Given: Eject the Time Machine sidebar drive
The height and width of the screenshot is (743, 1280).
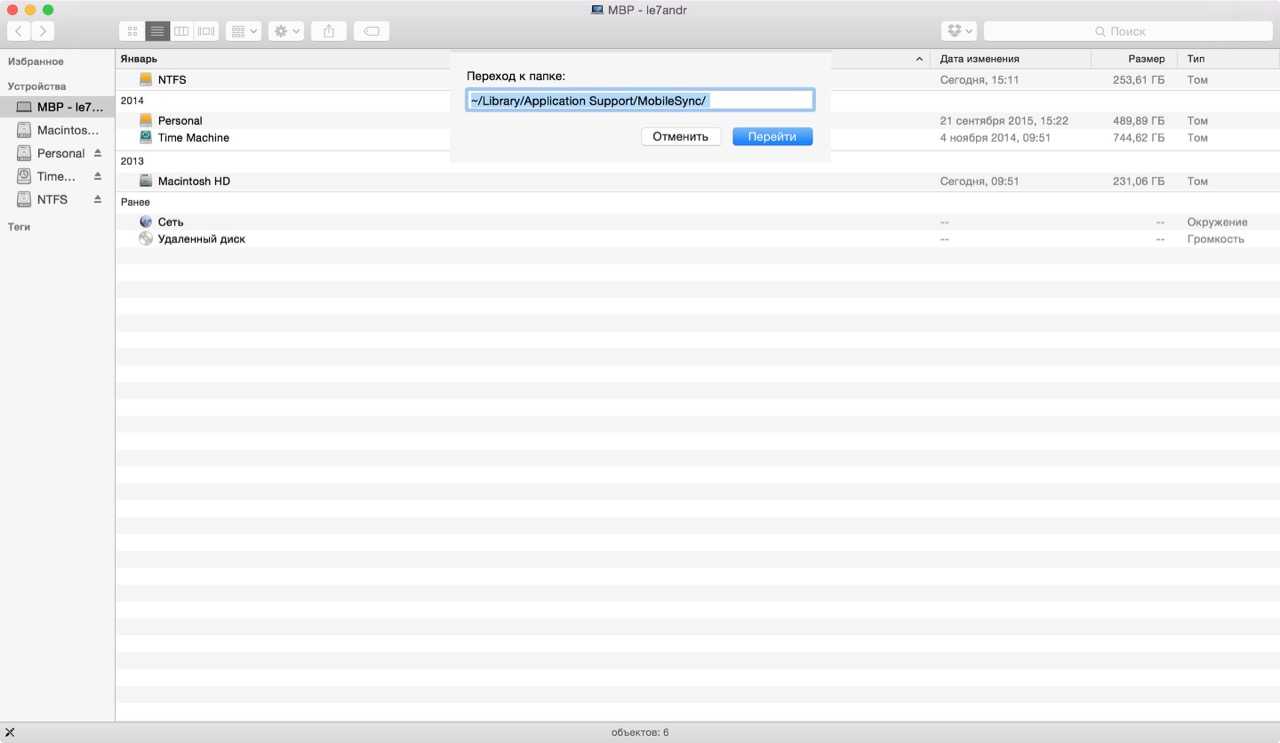Looking at the screenshot, I should 98,176.
